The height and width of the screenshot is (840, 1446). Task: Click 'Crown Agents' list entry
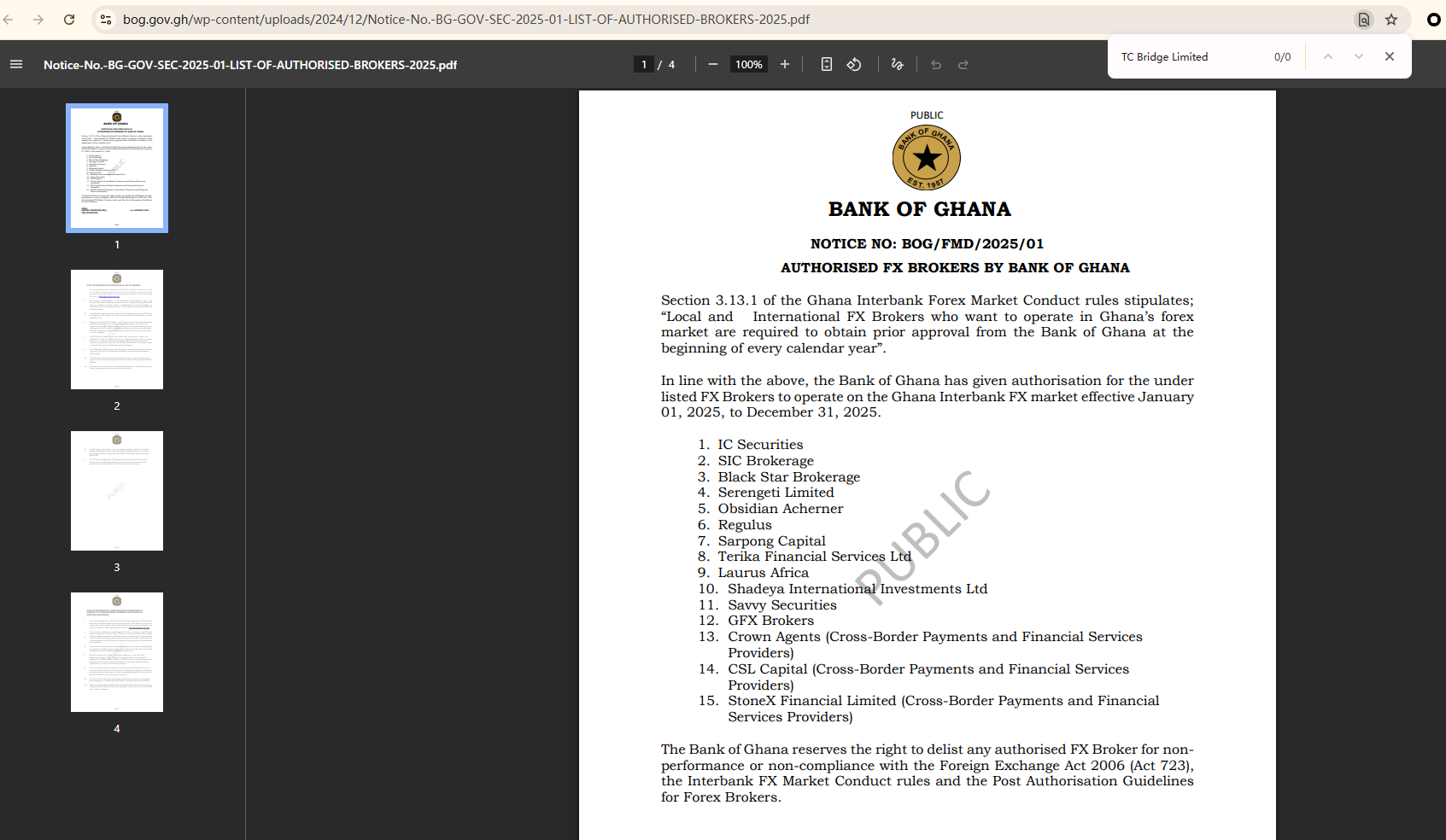point(774,637)
